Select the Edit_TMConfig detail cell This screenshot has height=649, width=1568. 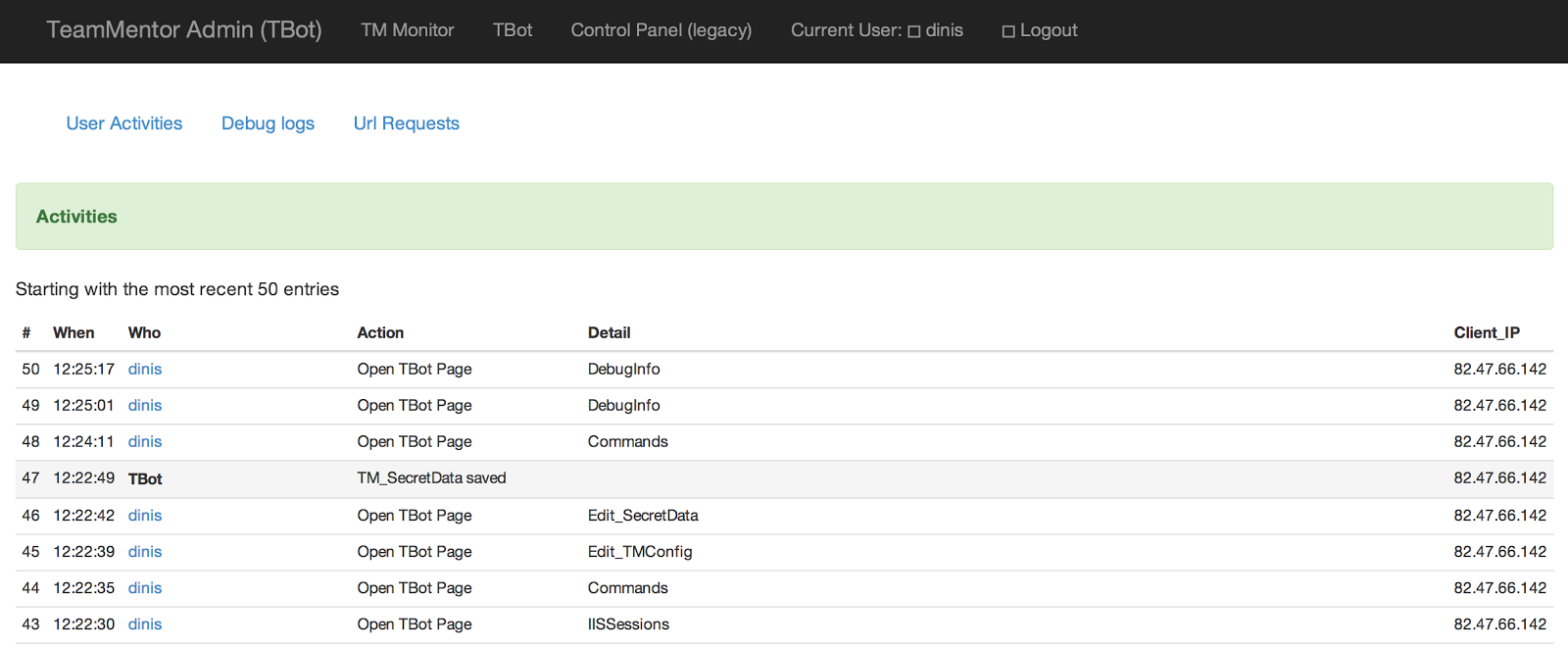(x=640, y=552)
